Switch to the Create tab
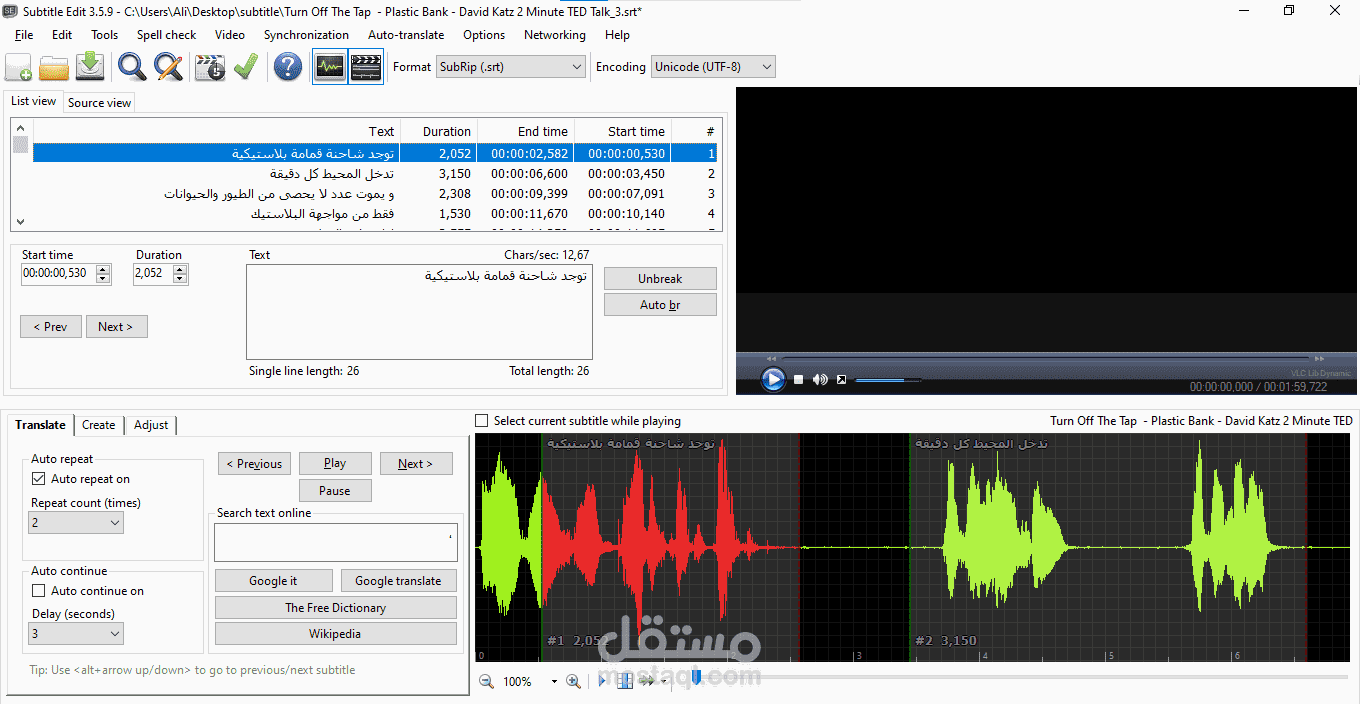Image resolution: width=1360 pixels, height=704 pixels. [98, 425]
